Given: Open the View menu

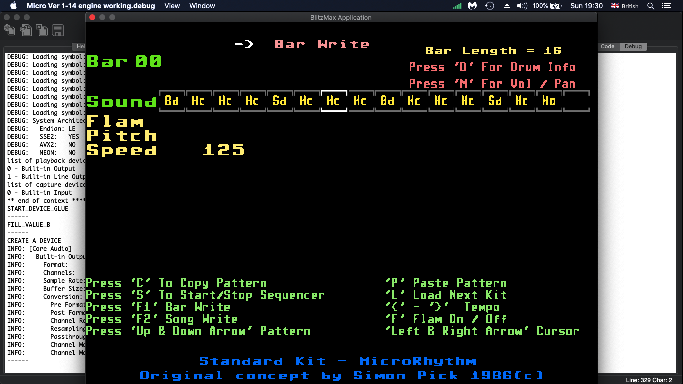Looking at the screenshot, I should coord(172,6).
